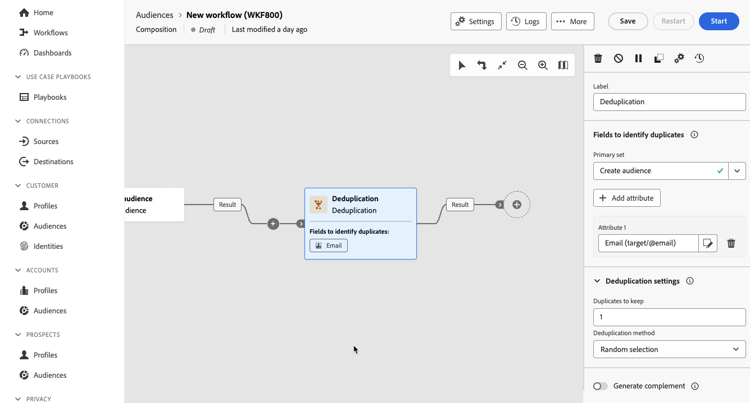Delete Attribute 1 with trash icon
Screen dimensions: 750x403
pos(731,243)
